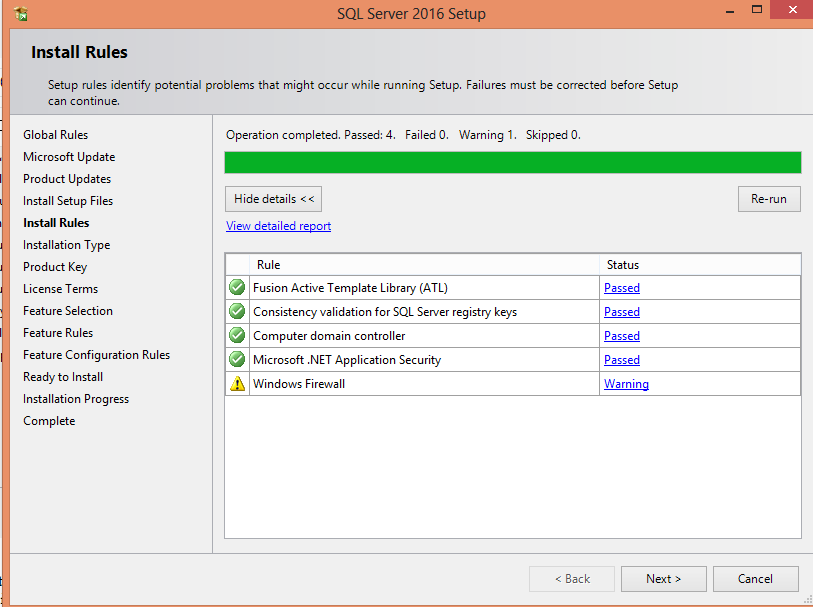Click the green progress bar
Image resolution: width=813 pixels, height=607 pixels.
[513, 163]
